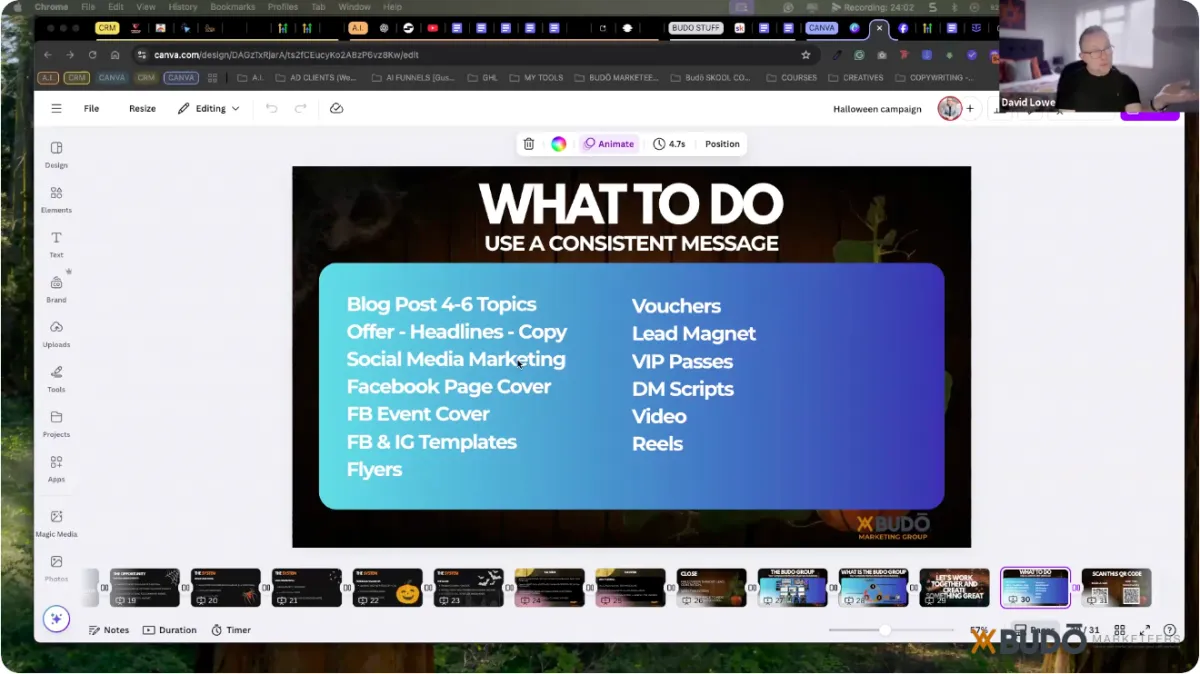Select the CLOSE slide thumbnail

click(711, 587)
